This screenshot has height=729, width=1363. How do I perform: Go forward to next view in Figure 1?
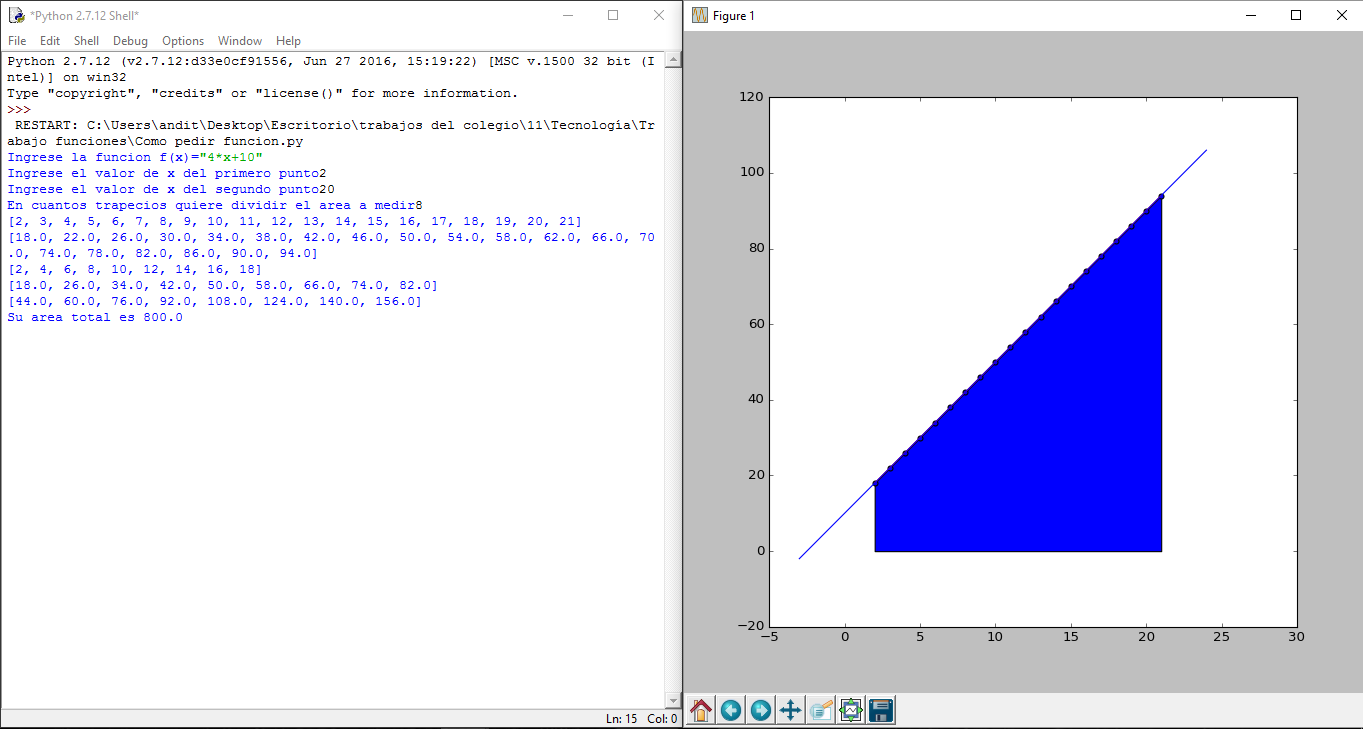tap(761, 710)
